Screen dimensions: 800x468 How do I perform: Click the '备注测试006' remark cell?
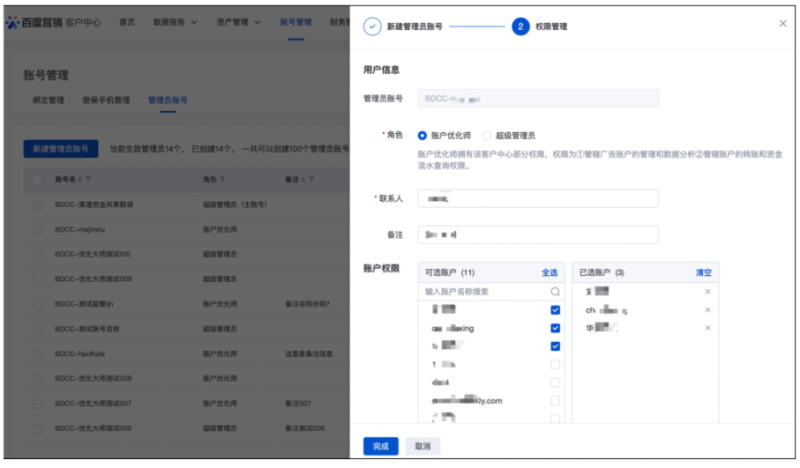(305, 428)
